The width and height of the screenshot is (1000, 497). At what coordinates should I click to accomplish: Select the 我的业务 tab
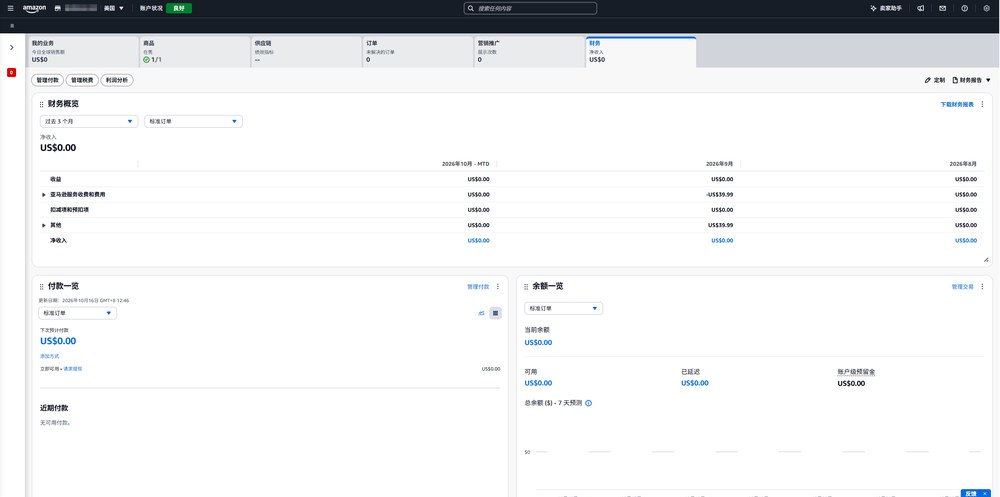tap(83, 52)
